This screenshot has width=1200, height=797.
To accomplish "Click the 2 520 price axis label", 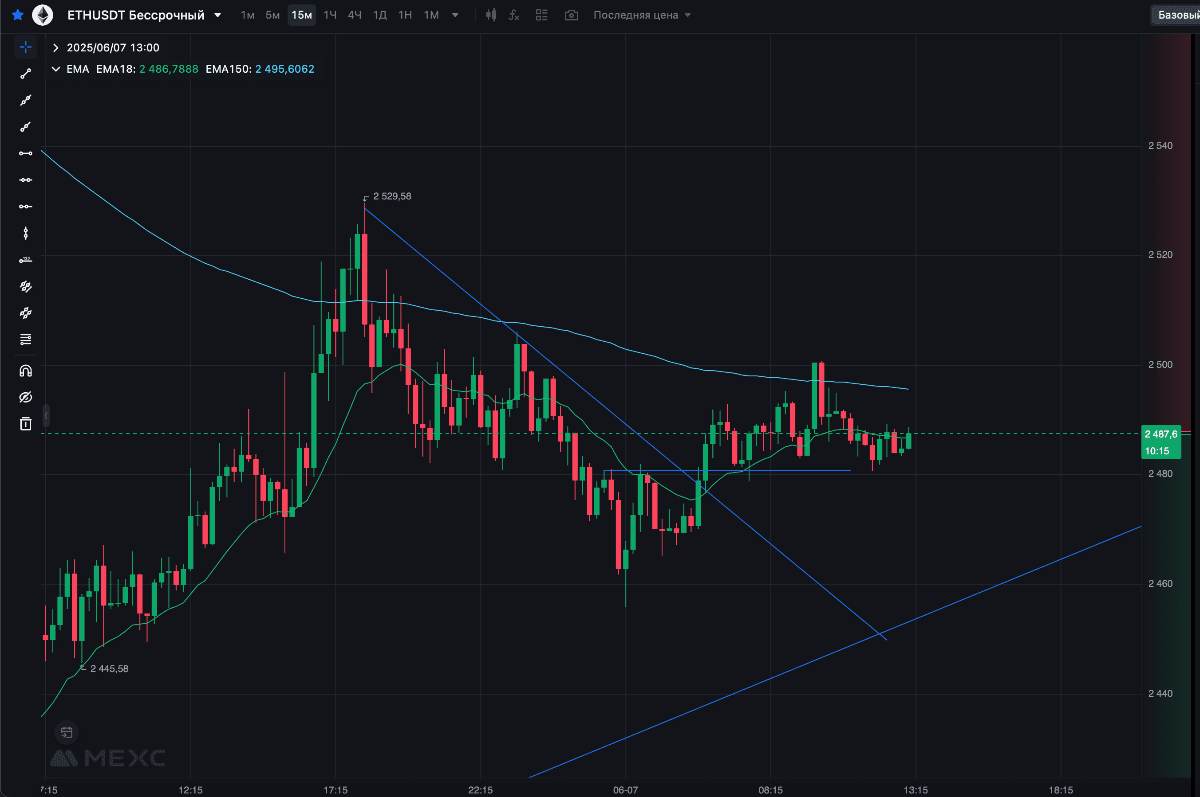I will [1159, 255].
